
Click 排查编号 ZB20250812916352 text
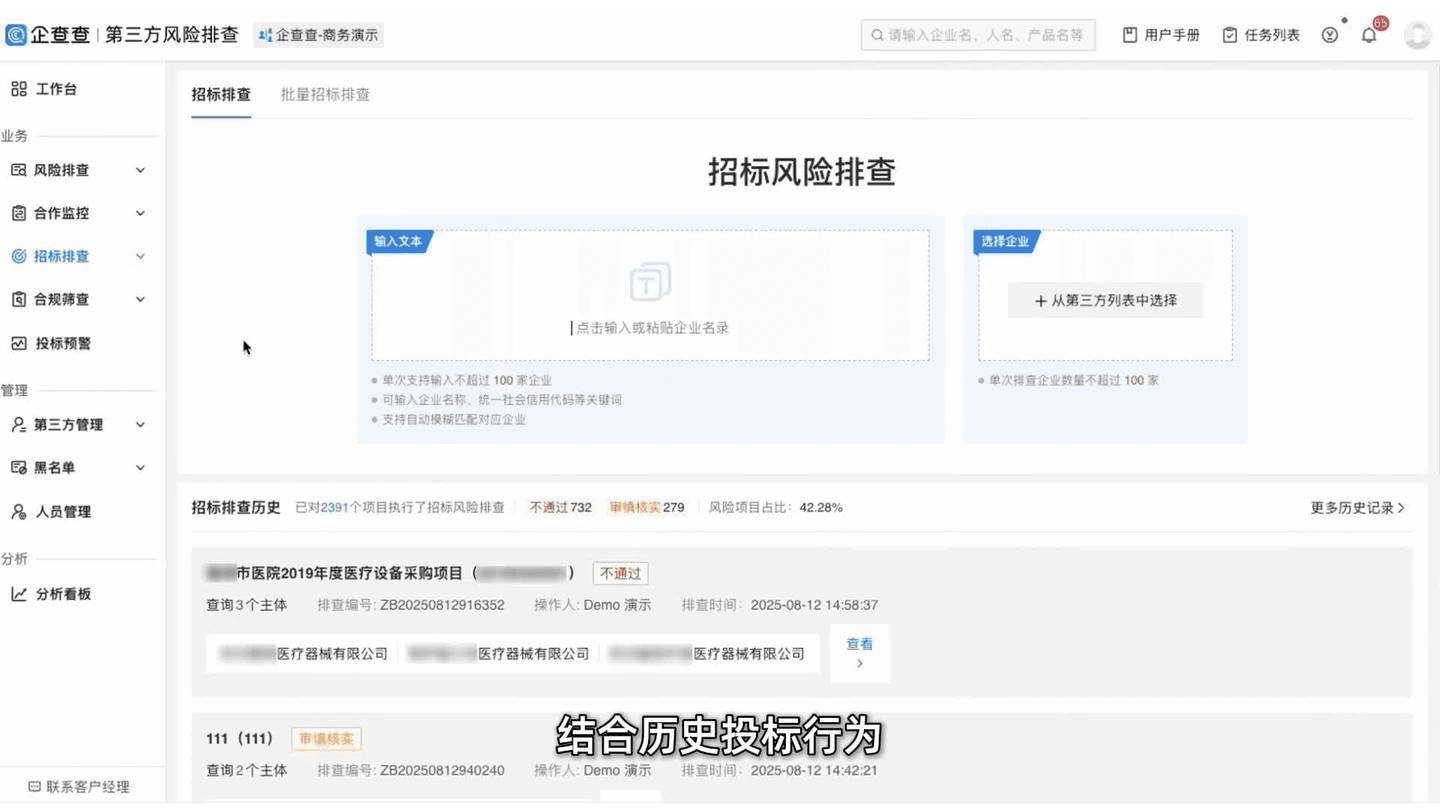pos(411,605)
